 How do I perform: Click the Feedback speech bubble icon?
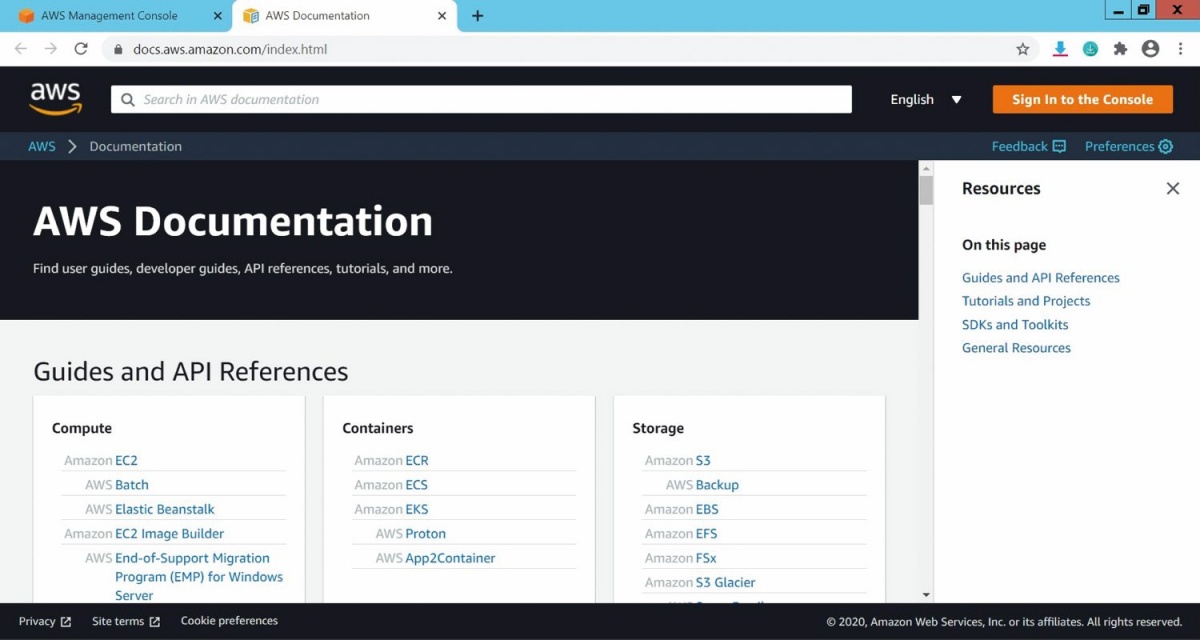point(1059,146)
